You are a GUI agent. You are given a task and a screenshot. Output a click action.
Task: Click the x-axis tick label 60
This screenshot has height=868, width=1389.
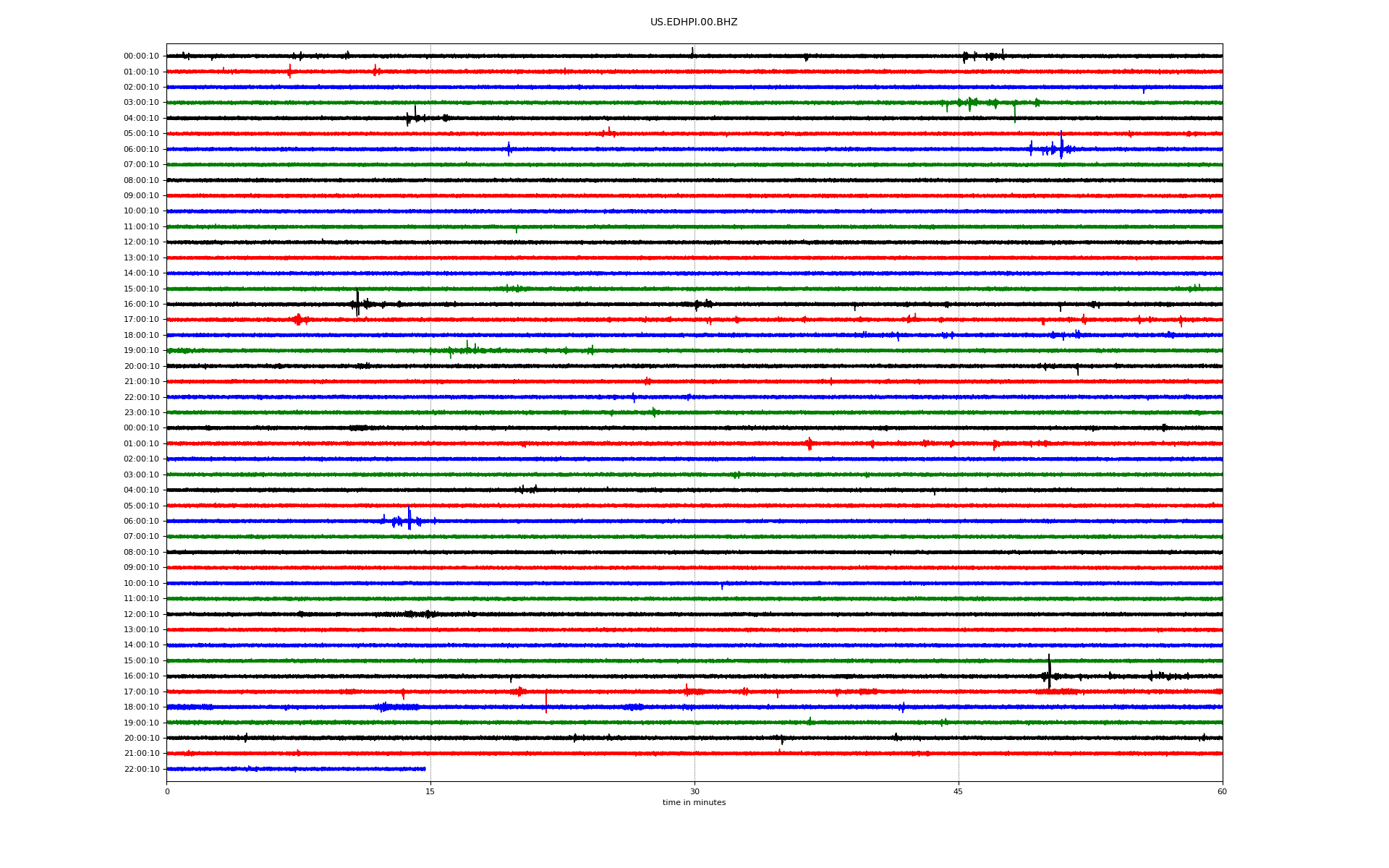[x=1222, y=791]
